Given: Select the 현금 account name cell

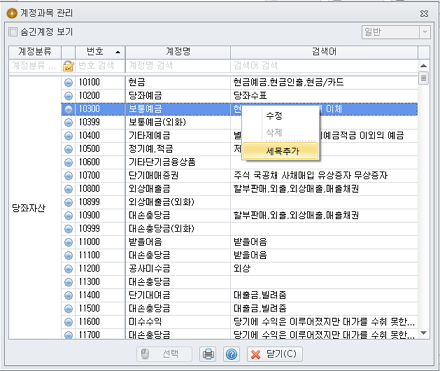Looking at the screenshot, I should point(178,83).
